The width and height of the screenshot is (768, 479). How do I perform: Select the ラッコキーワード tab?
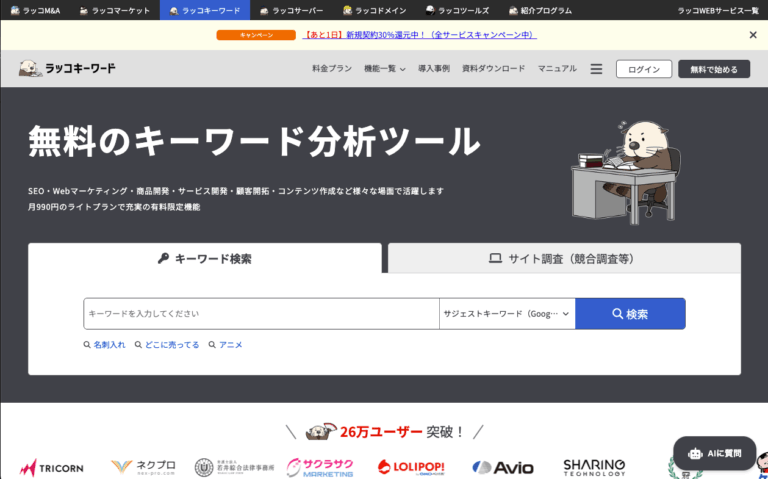205,10
